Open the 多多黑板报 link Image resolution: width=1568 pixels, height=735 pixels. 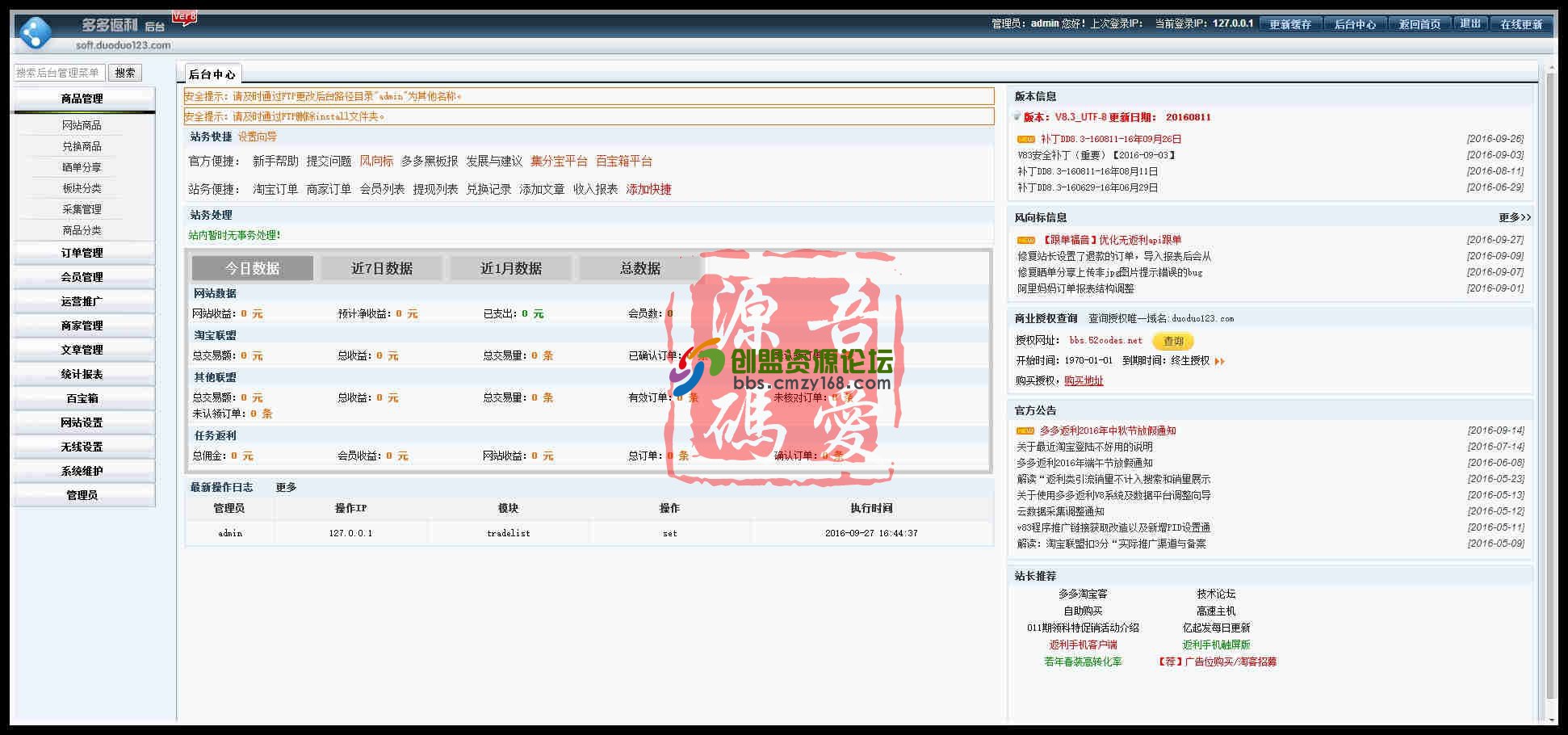[430, 162]
